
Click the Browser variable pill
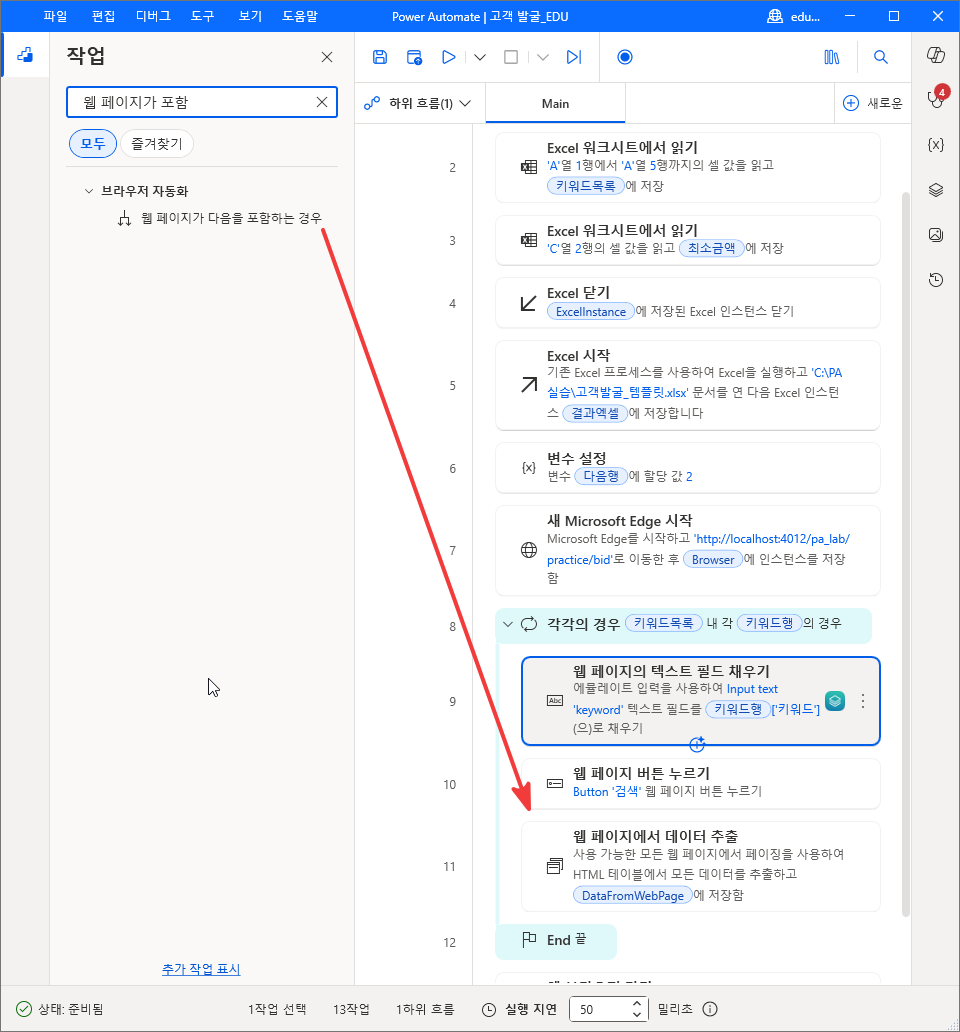pos(713,559)
